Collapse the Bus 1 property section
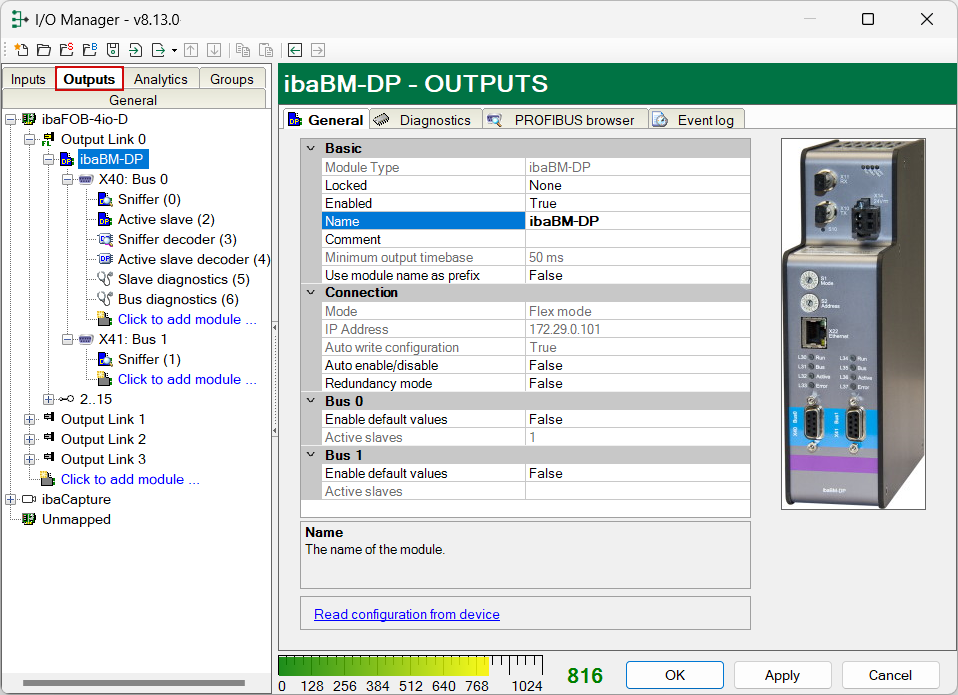 (311, 455)
